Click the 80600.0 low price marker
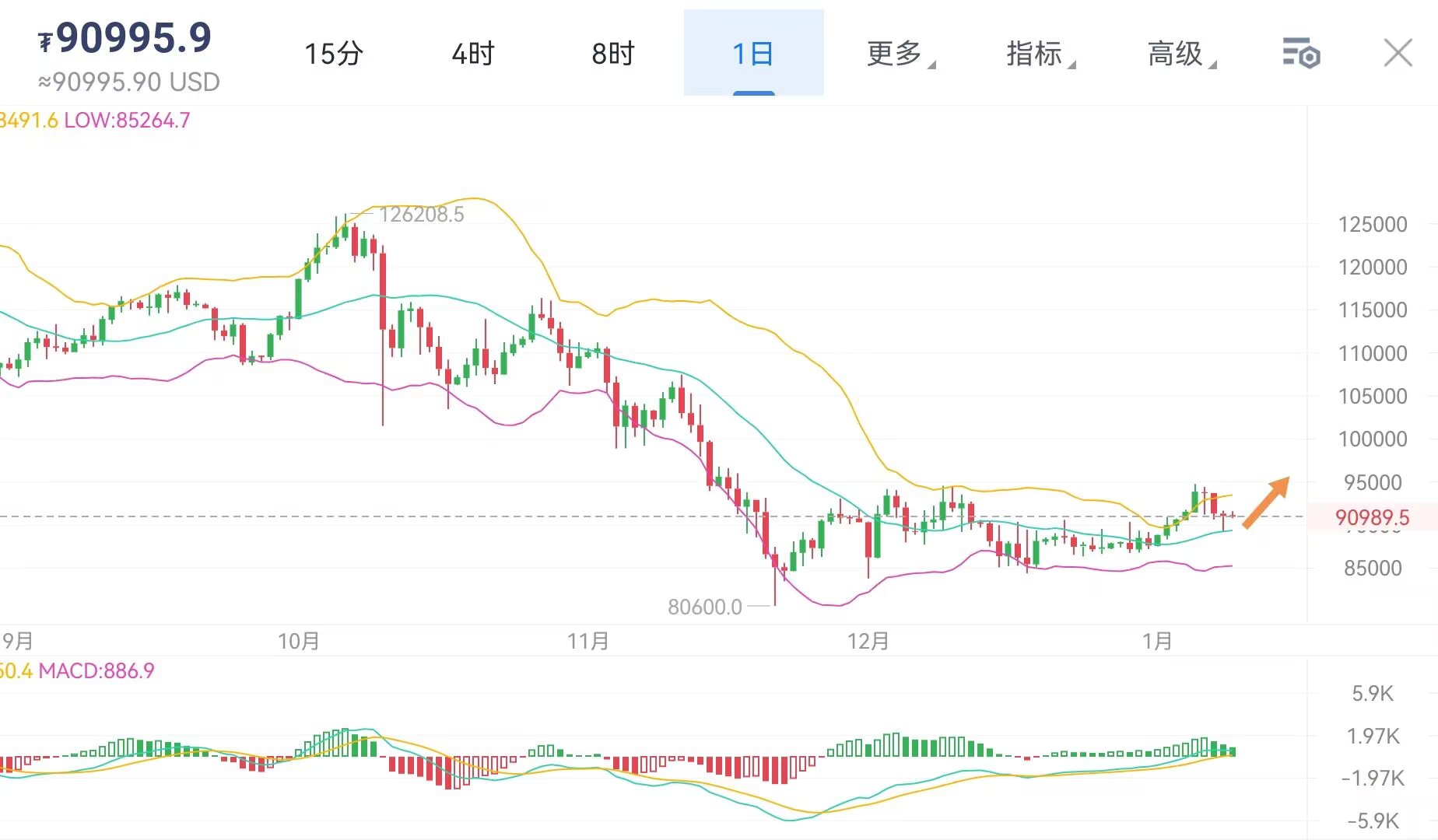This screenshot has width=1438, height=840. (x=705, y=607)
